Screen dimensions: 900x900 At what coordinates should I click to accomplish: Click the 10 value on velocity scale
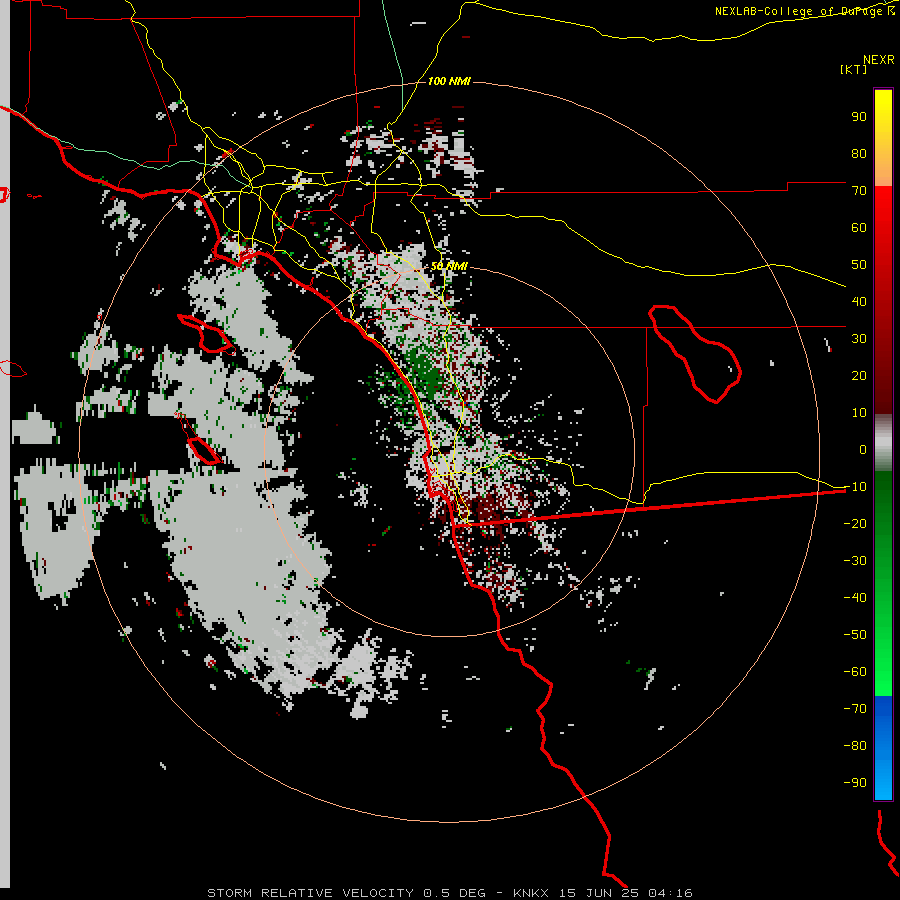859,413
